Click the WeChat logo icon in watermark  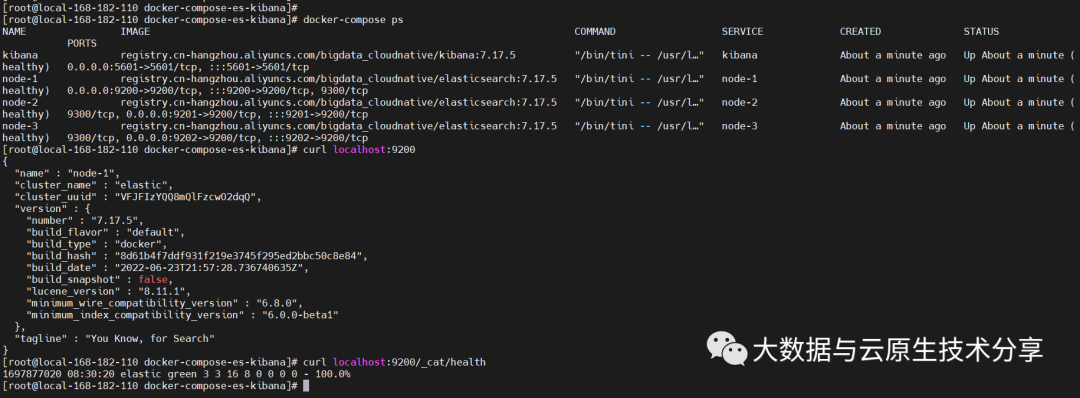click(x=727, y=349)
